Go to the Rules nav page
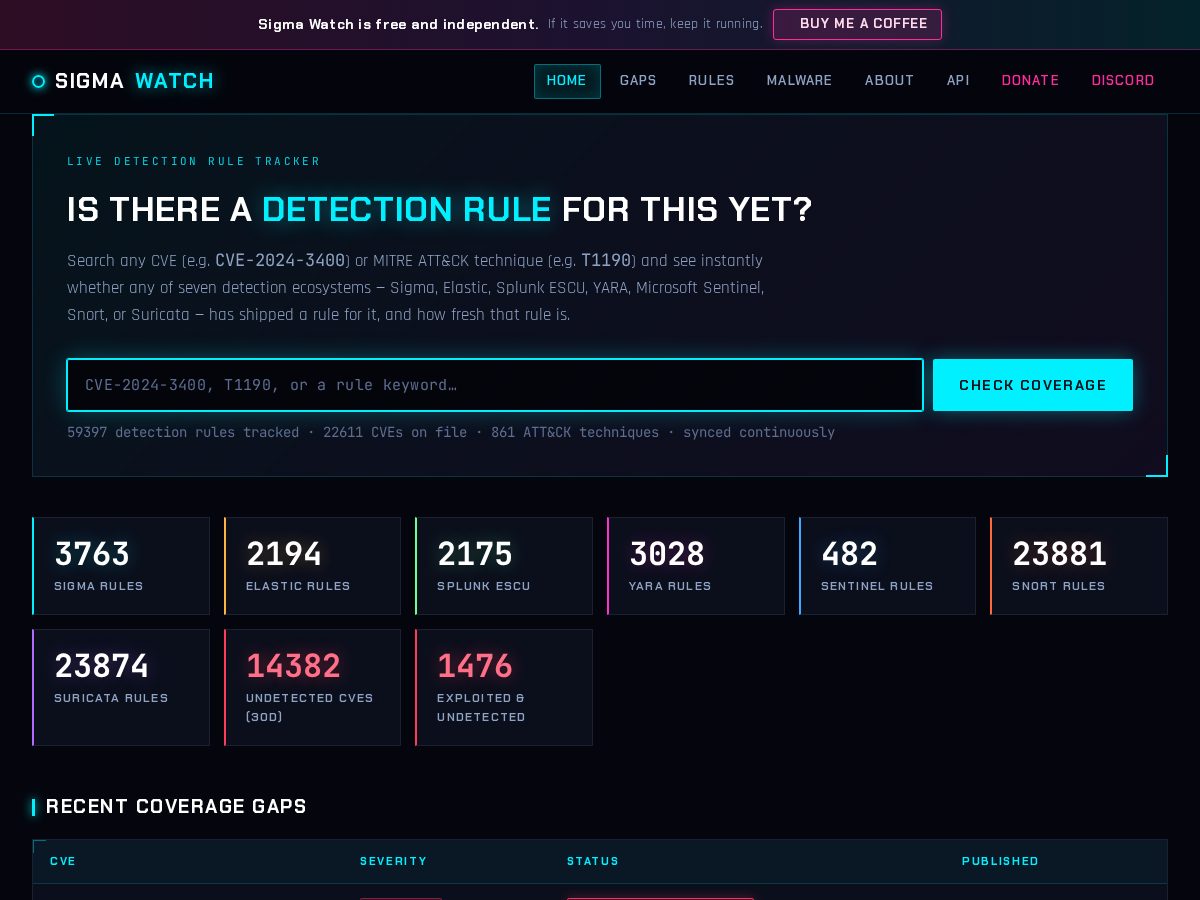 pyautogui.click(x=711, y=81)
